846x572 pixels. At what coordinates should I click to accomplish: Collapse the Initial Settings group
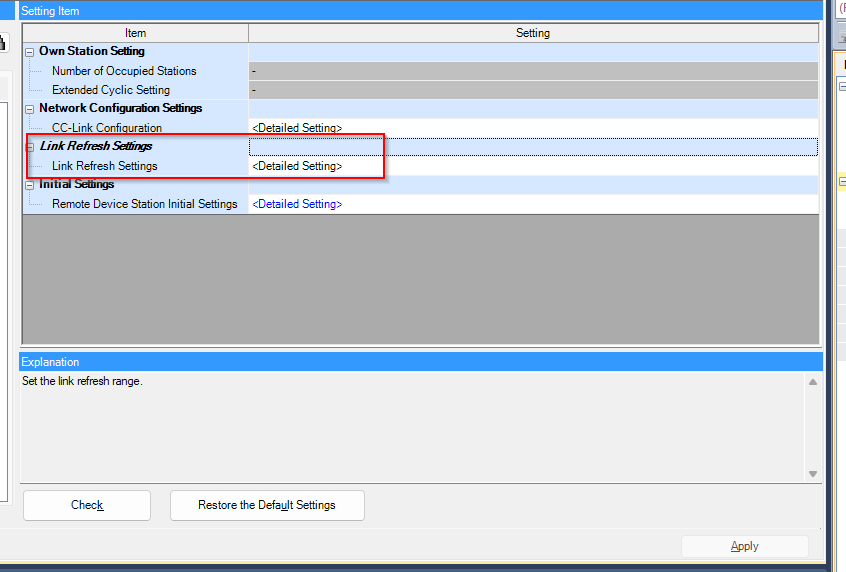(30, 186)
